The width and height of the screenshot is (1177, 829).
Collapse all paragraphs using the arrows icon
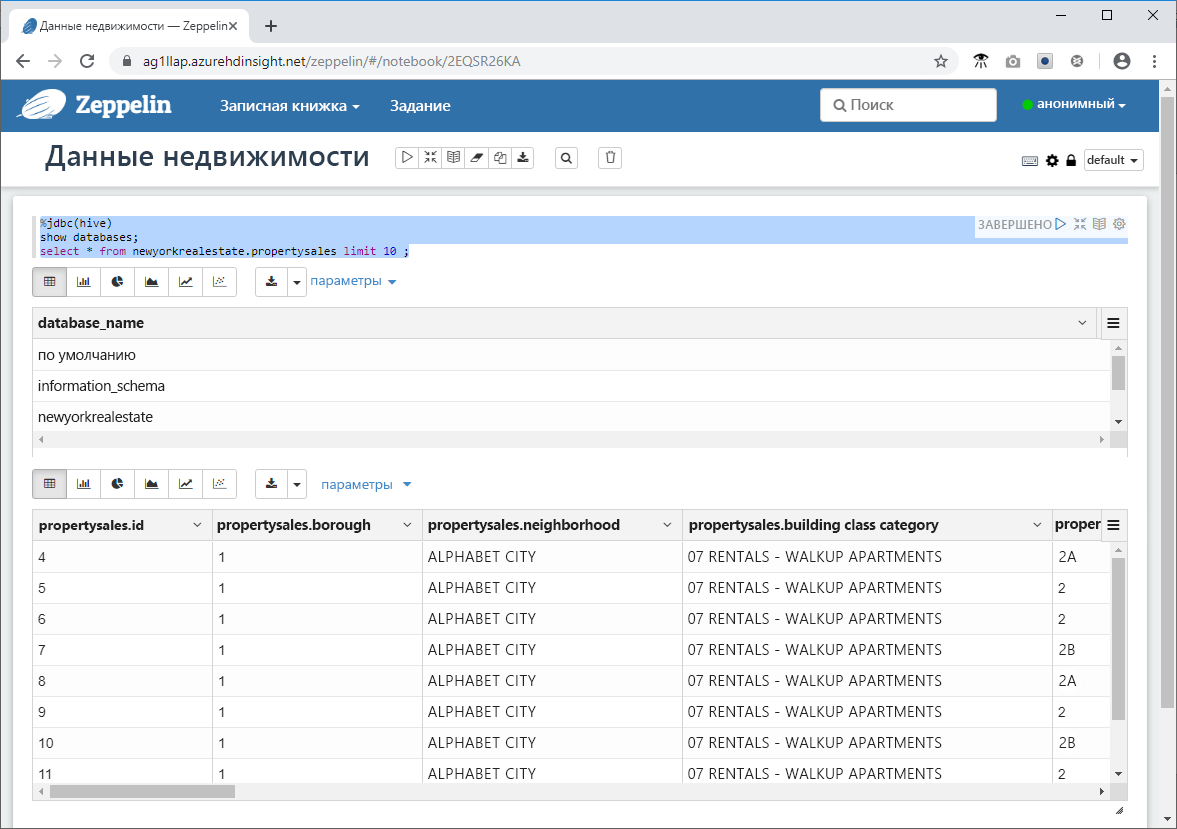point(429,157)
